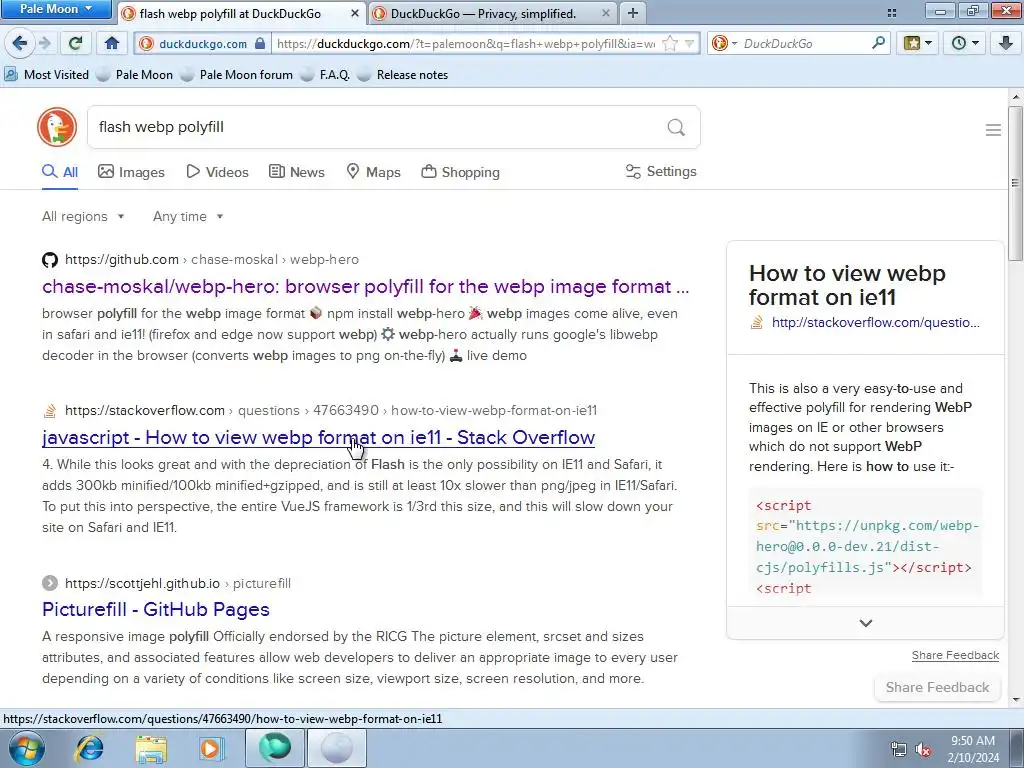
Task: Open the address bar history dropdown arrow
Action: 689,44
